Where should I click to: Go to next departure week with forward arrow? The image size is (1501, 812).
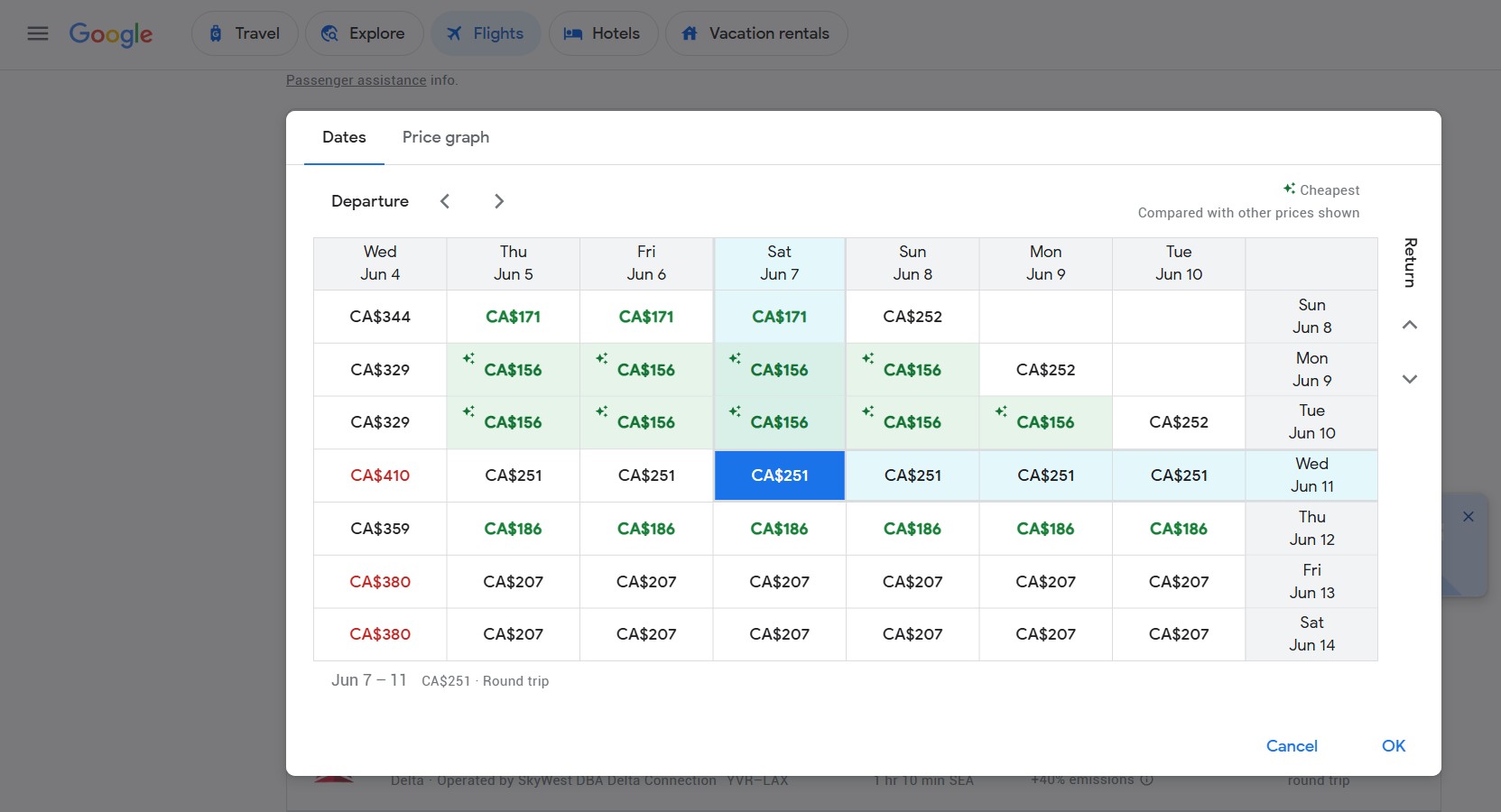(x=499, y=200)
